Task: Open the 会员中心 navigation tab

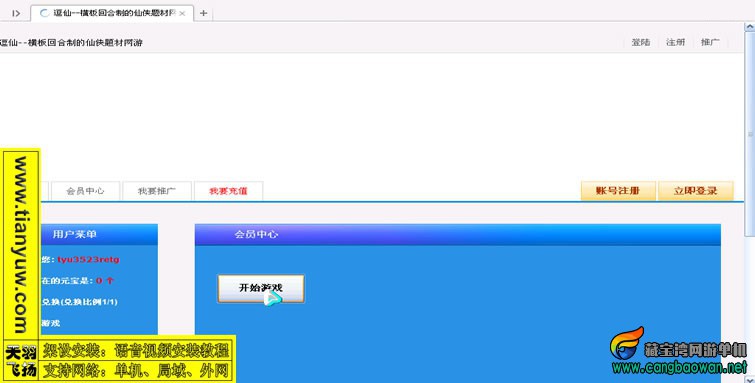Action: tap(85, 191)
